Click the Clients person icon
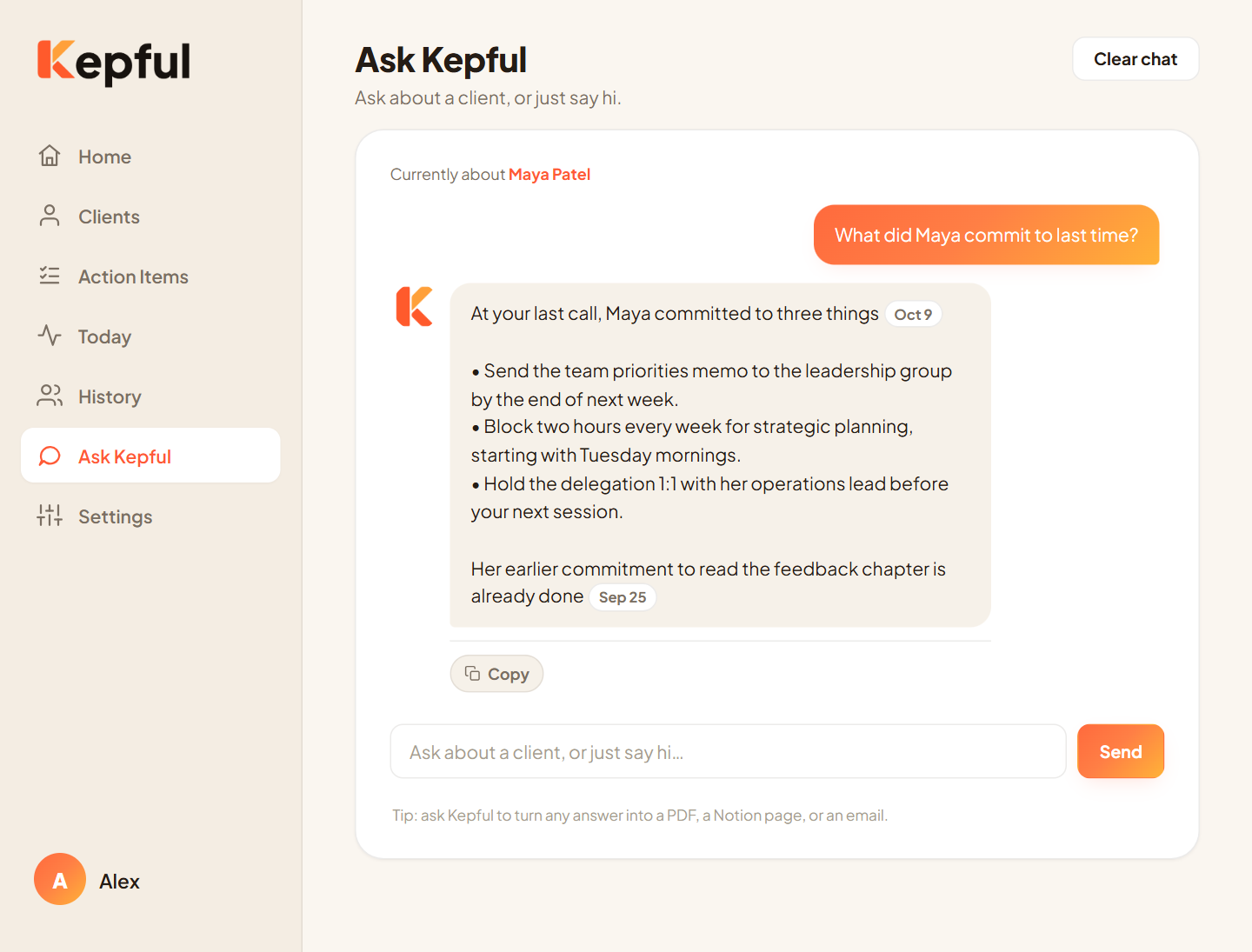Image resolution: width=1252 pixels, height=952 pixels. 50,216
